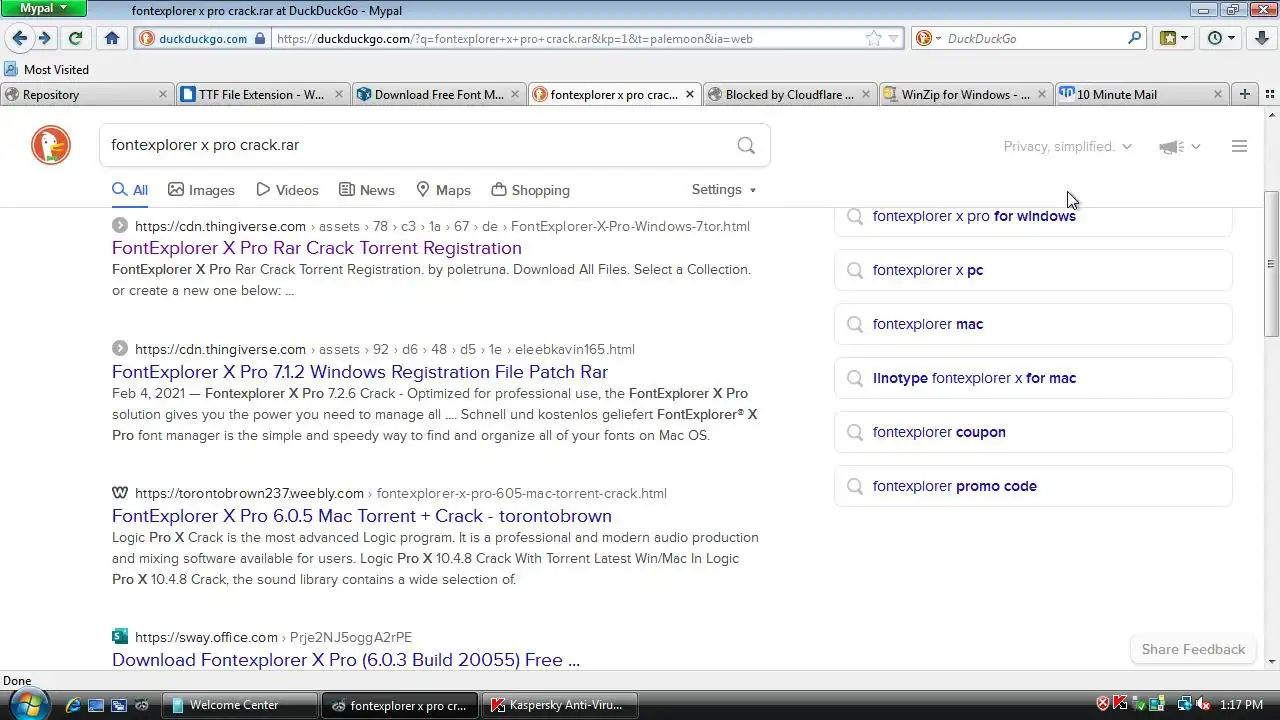
Task: Search suggestion fontexplorer coupon
Action: tap(1033, 432)
